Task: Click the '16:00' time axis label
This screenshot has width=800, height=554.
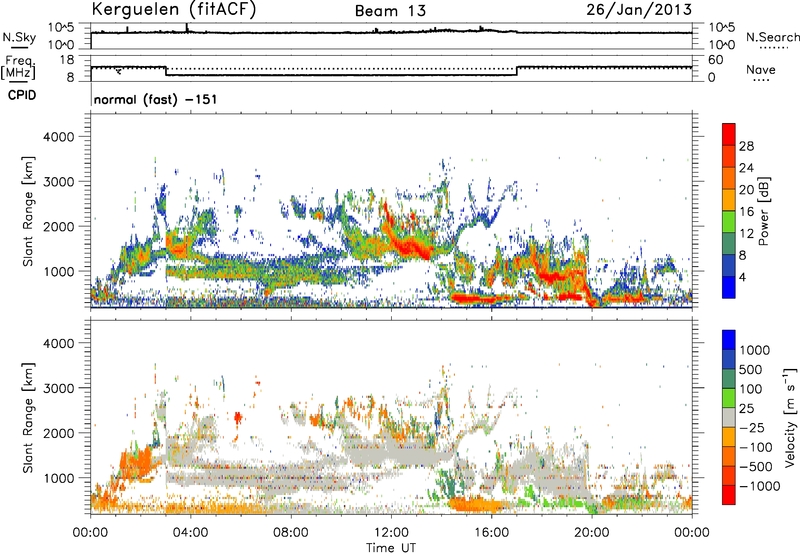Action: (x=491, y=533)
